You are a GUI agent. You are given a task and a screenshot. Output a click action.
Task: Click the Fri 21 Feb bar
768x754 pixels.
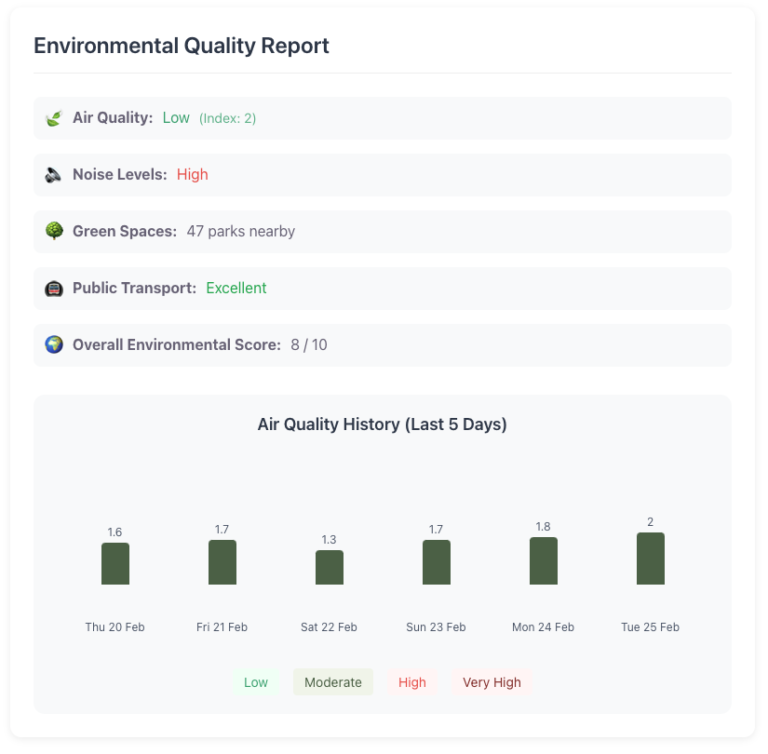[222, 563]
